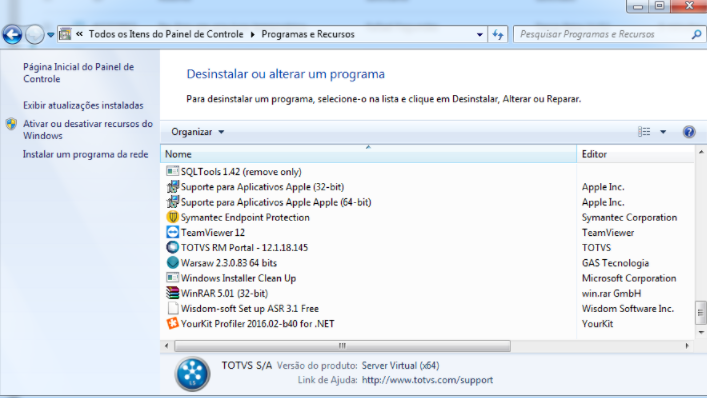Image resolution: width=707 pixels, height=398 pixels.
Task: Select Warsaw 2.3.0.83 64 bits
Action: pos(229,263)
